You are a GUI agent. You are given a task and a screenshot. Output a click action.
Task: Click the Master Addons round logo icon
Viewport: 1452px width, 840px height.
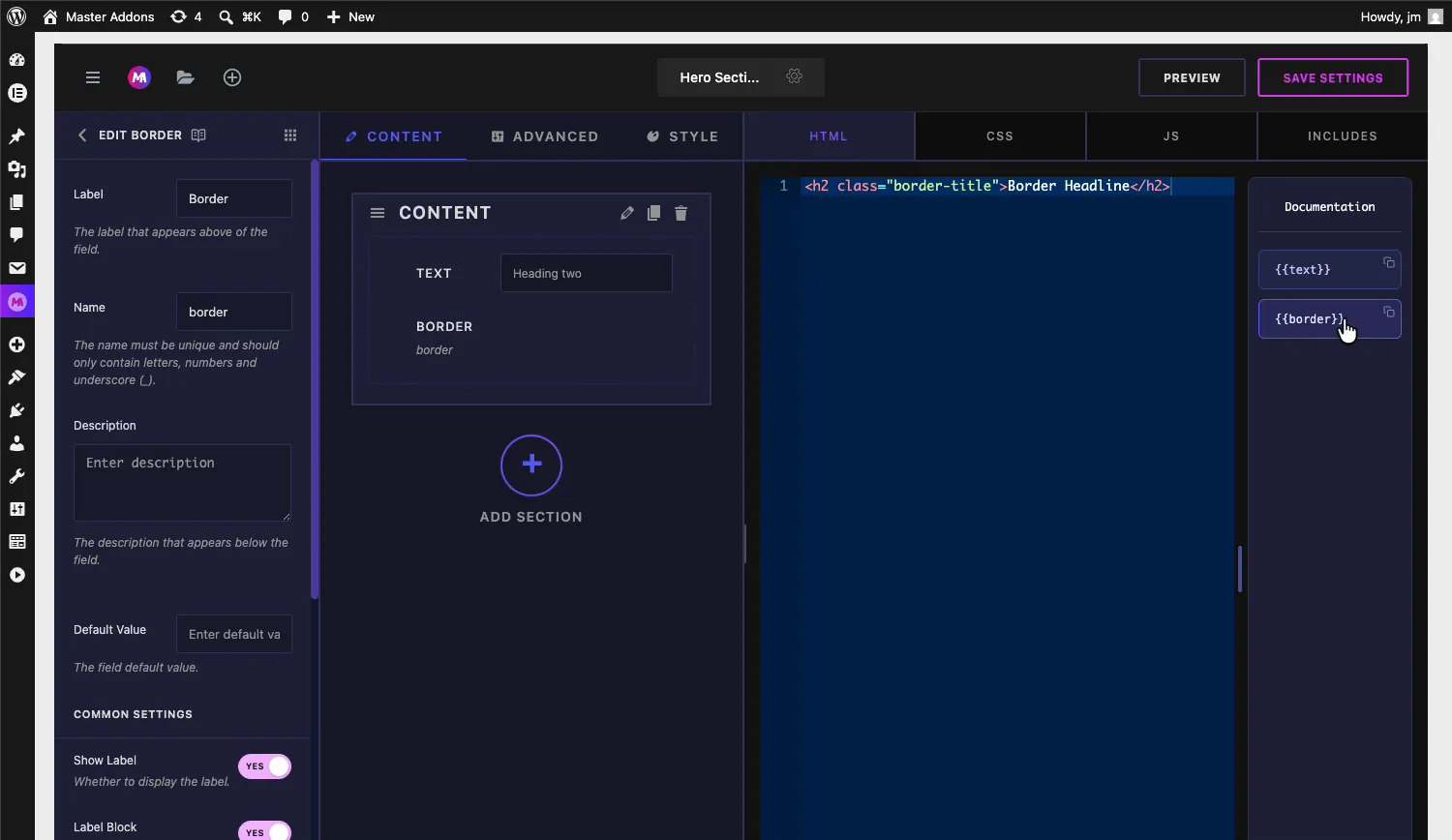(x=139, y=77)
